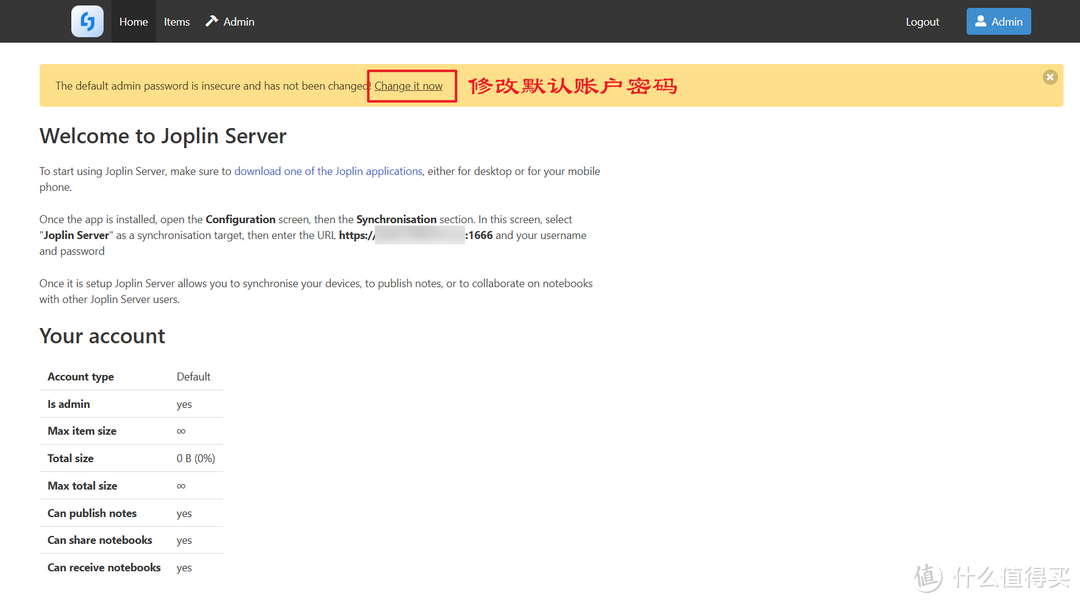
Task: Click the 'Total size' 0 B value
Action: (196, 458)
